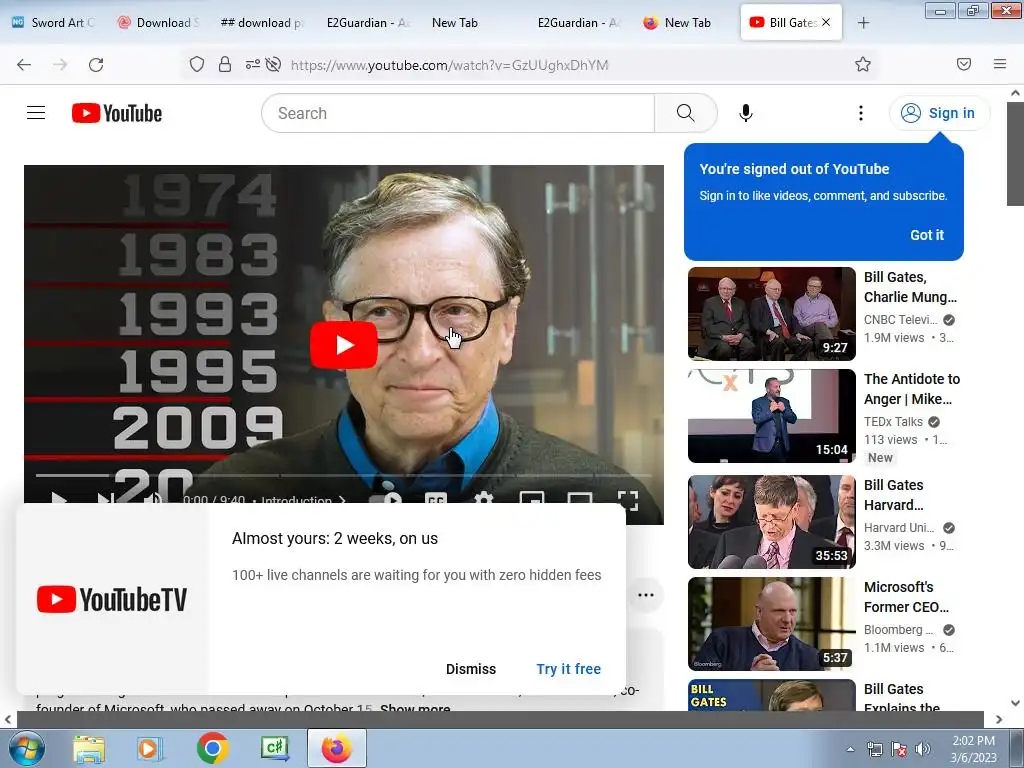Show hidden tray icons arrow
The image size is (1024, 768).
coord(850,749)
